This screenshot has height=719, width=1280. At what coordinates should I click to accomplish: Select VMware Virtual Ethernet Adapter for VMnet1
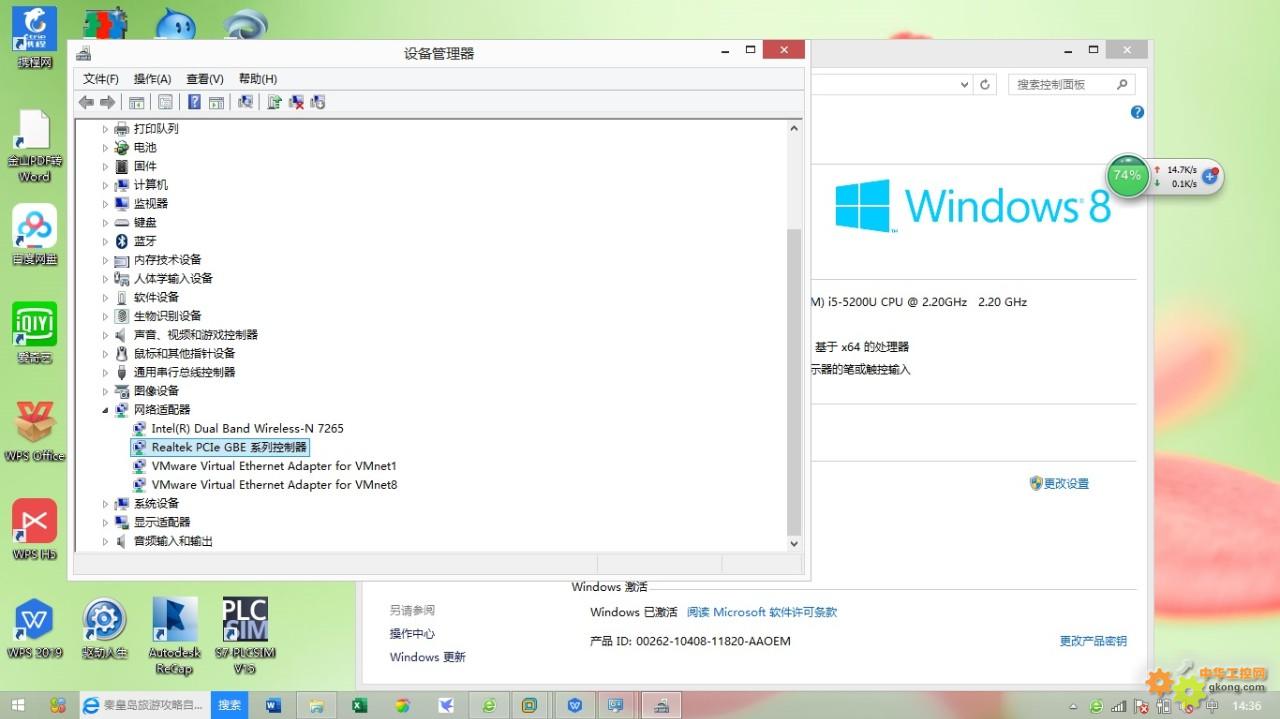point(274,466)
